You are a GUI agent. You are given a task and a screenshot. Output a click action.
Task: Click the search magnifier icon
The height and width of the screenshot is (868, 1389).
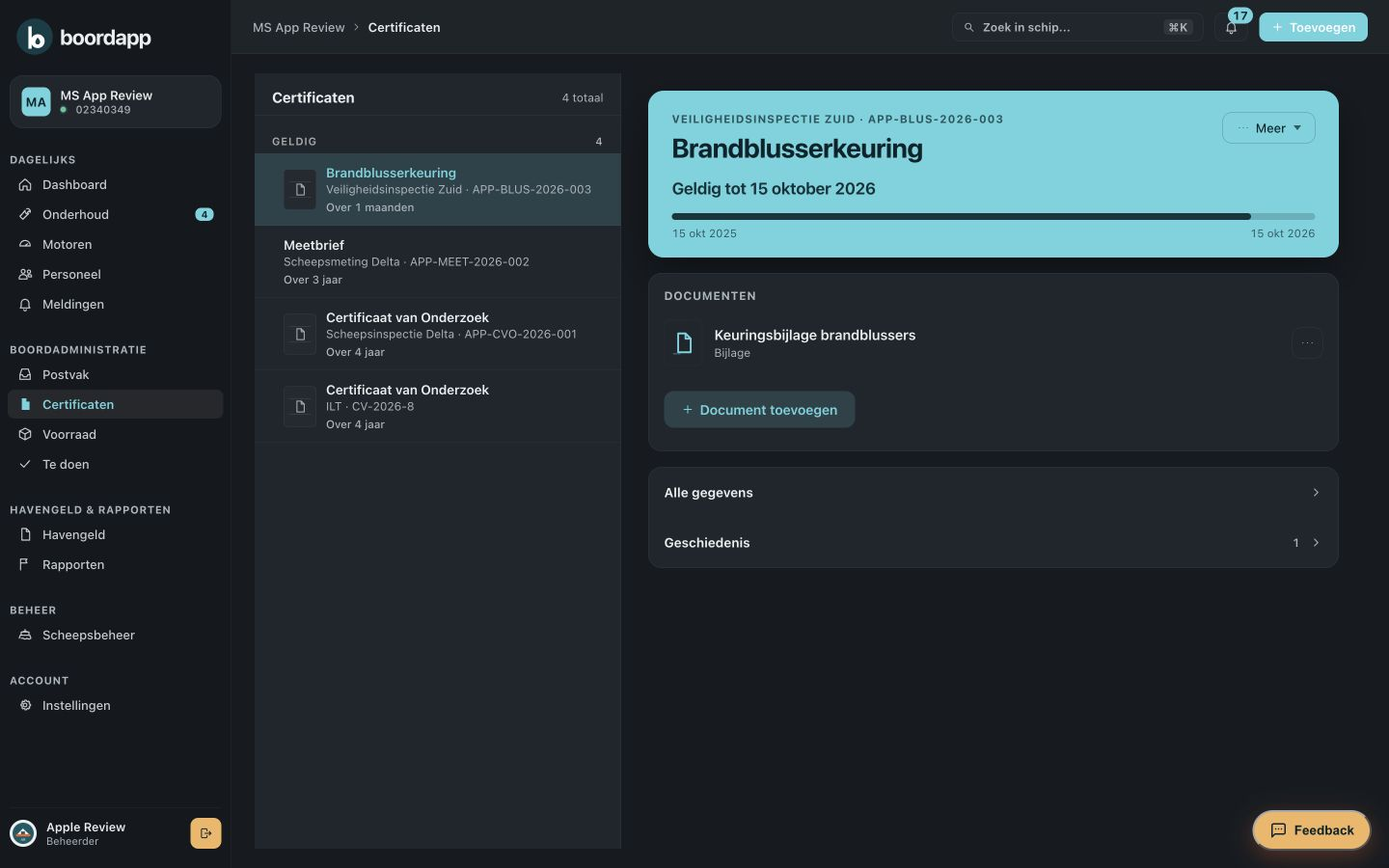[x=968, y=28]
